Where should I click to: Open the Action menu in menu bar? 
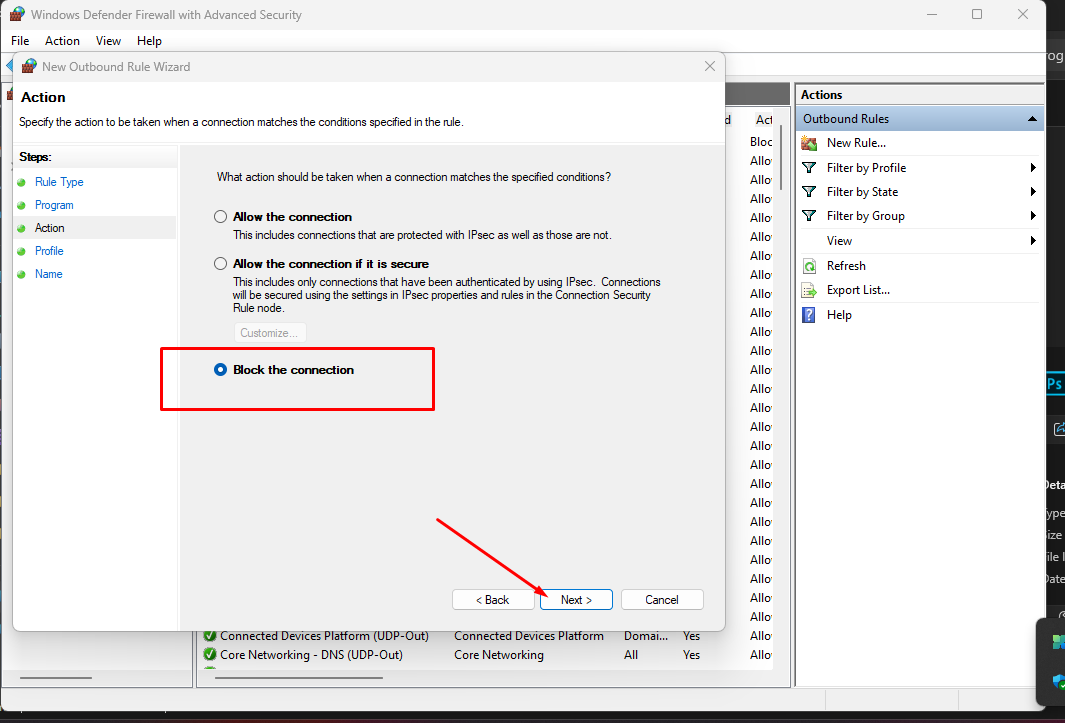[62, 41]
